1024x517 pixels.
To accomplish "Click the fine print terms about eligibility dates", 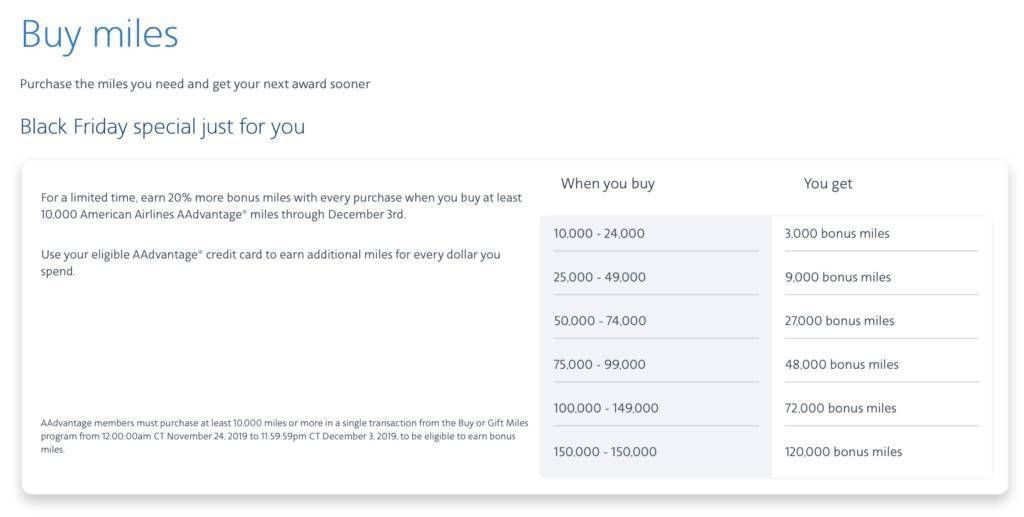I will coord(285,436).
